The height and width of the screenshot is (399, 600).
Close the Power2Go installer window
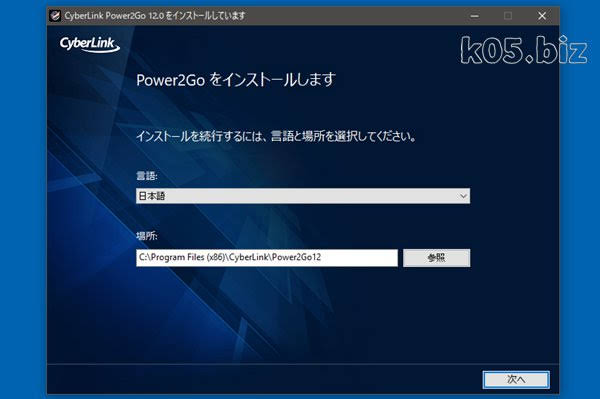coord(541,16)
